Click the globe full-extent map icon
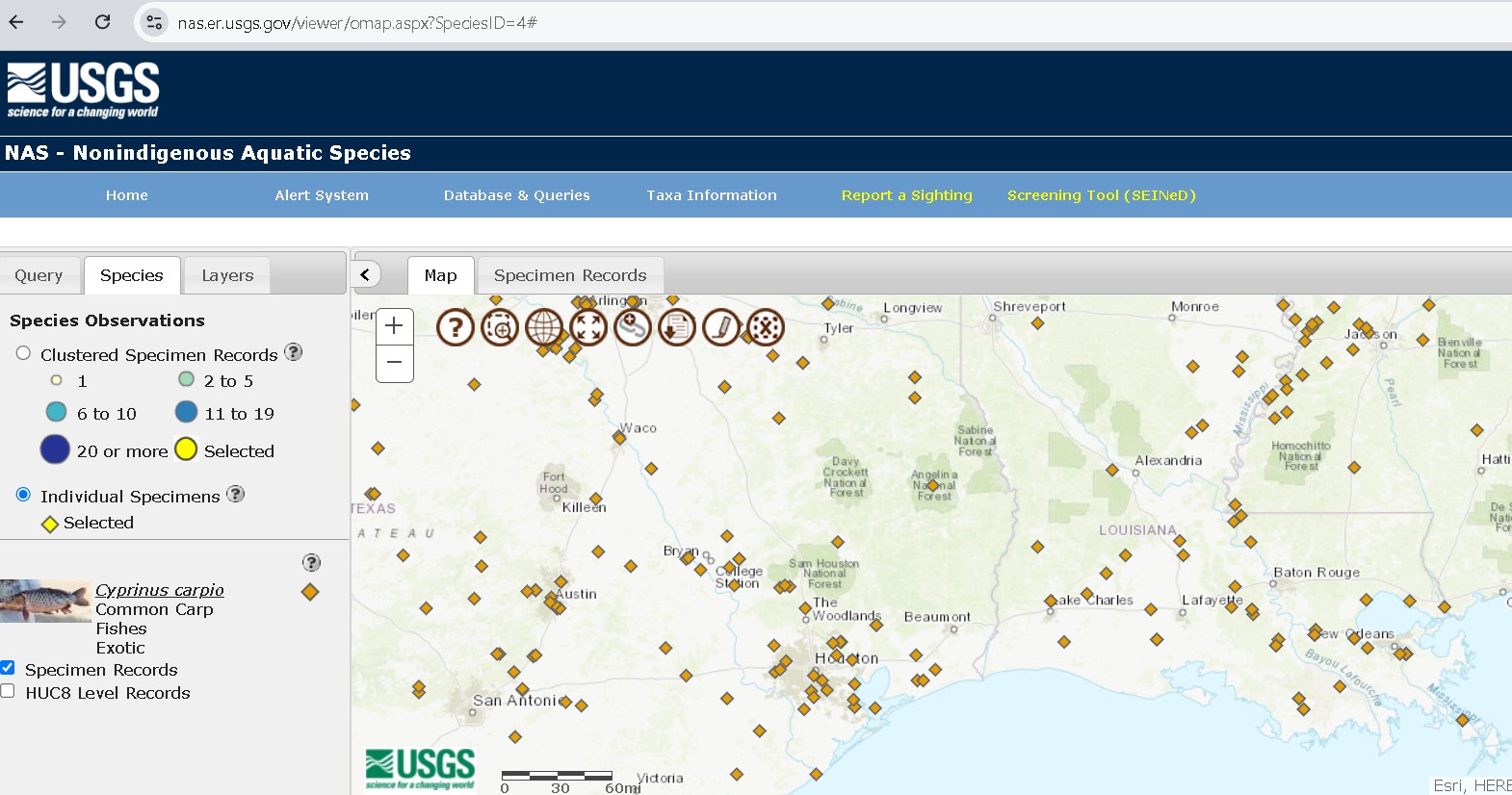Screen dimensions: 1512x795 pos(544,327)
